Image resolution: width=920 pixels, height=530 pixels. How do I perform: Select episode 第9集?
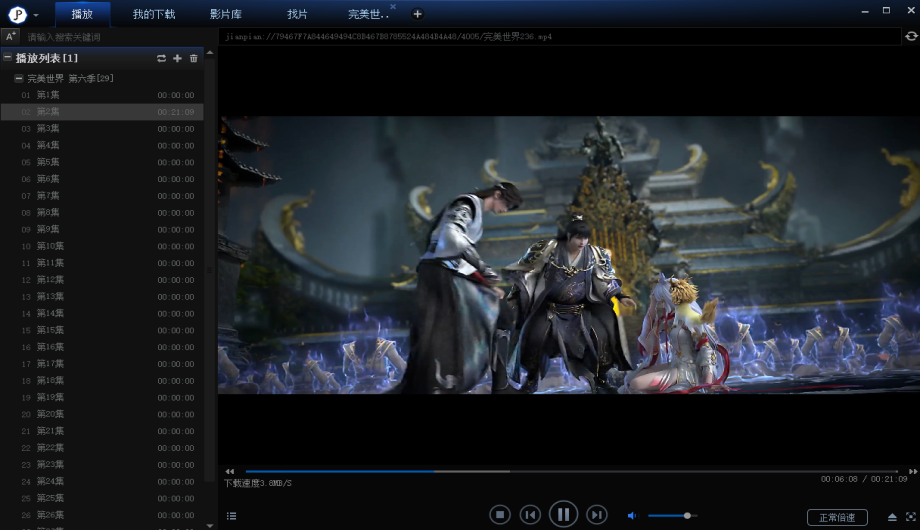tap(102, 229)
